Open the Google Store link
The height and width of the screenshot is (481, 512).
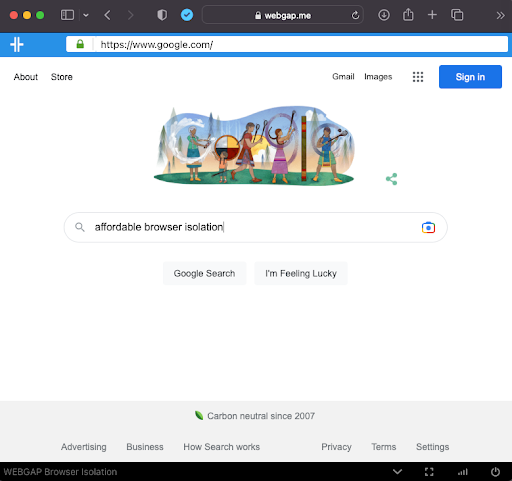point(62,77)
